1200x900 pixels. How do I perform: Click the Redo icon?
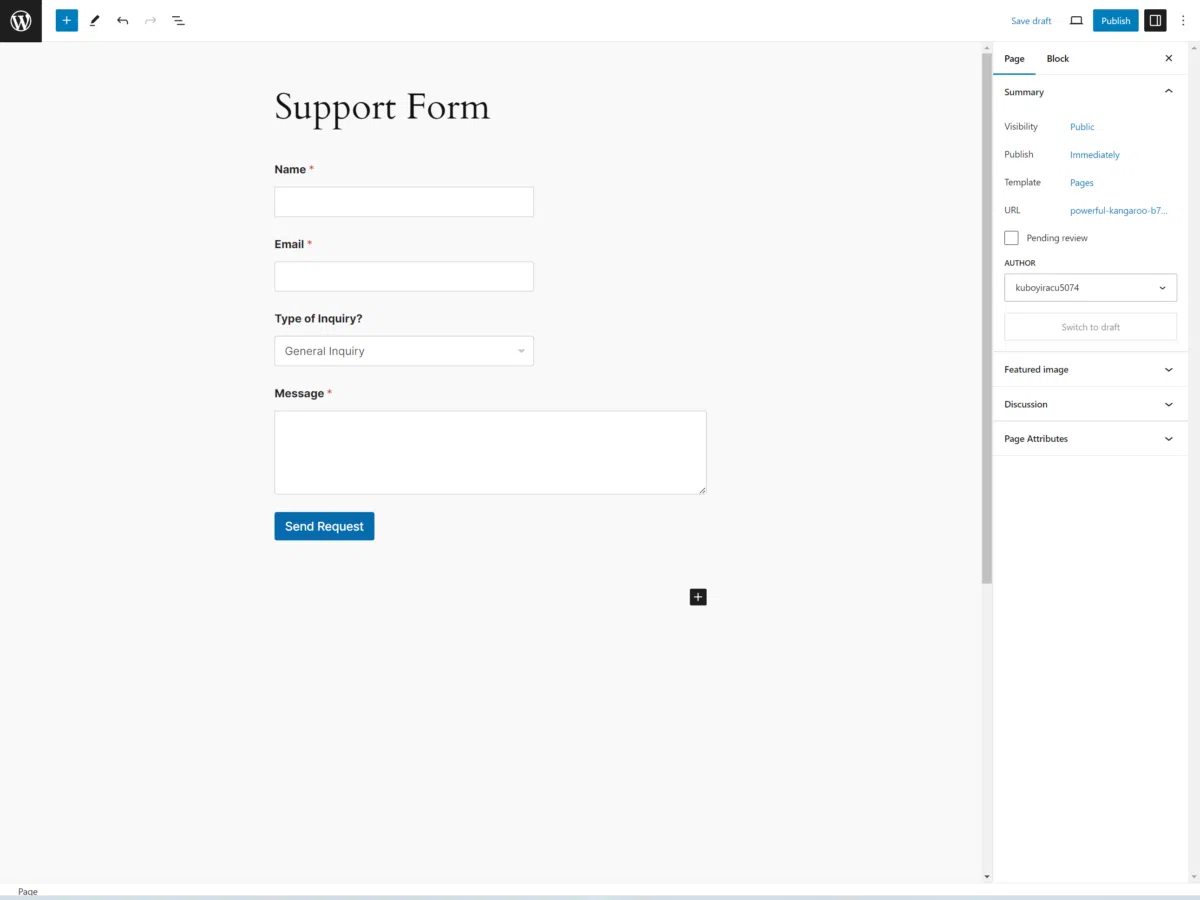(x=150, y=20)
